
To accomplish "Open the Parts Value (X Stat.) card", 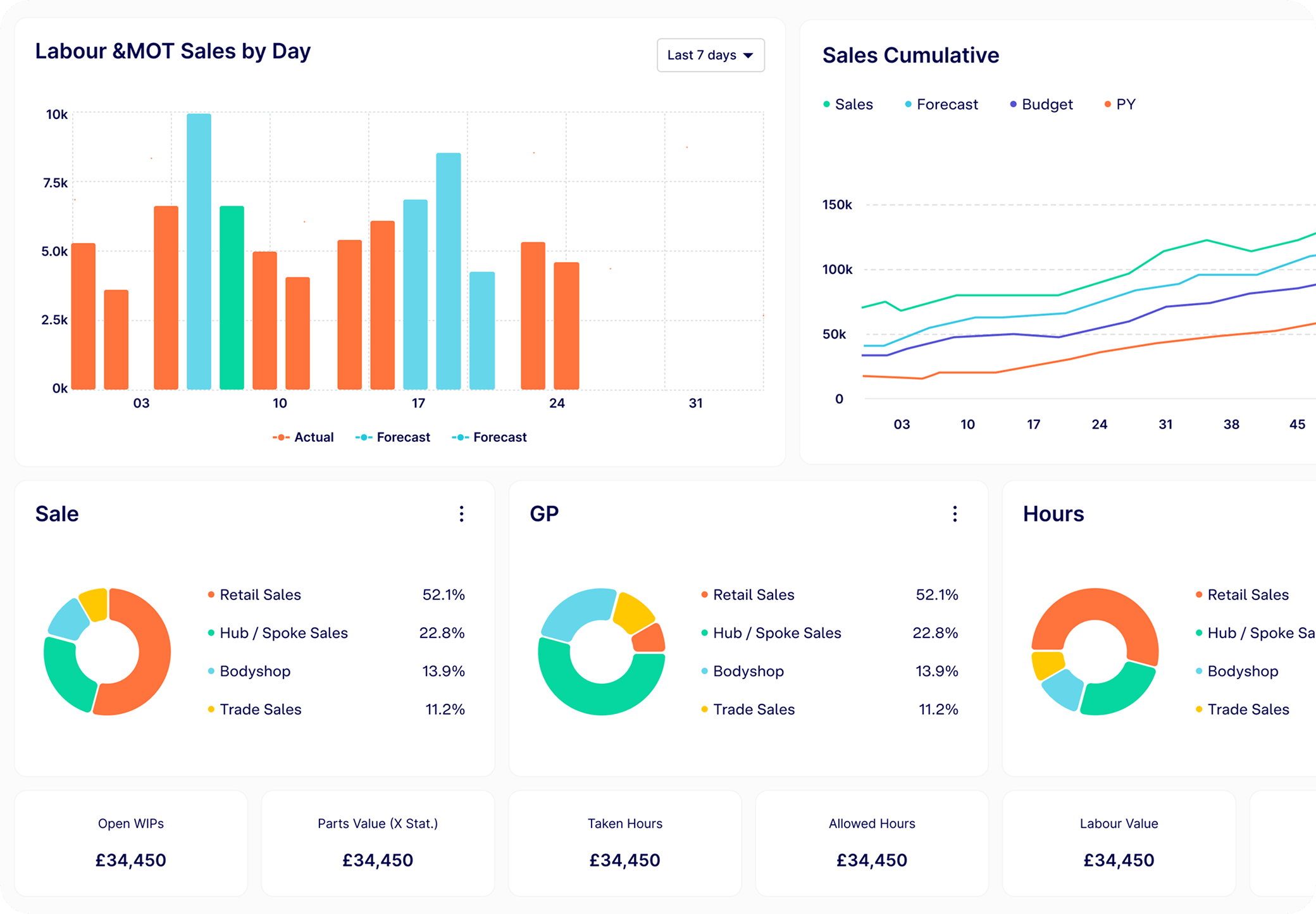I will [x=378, y=843].
